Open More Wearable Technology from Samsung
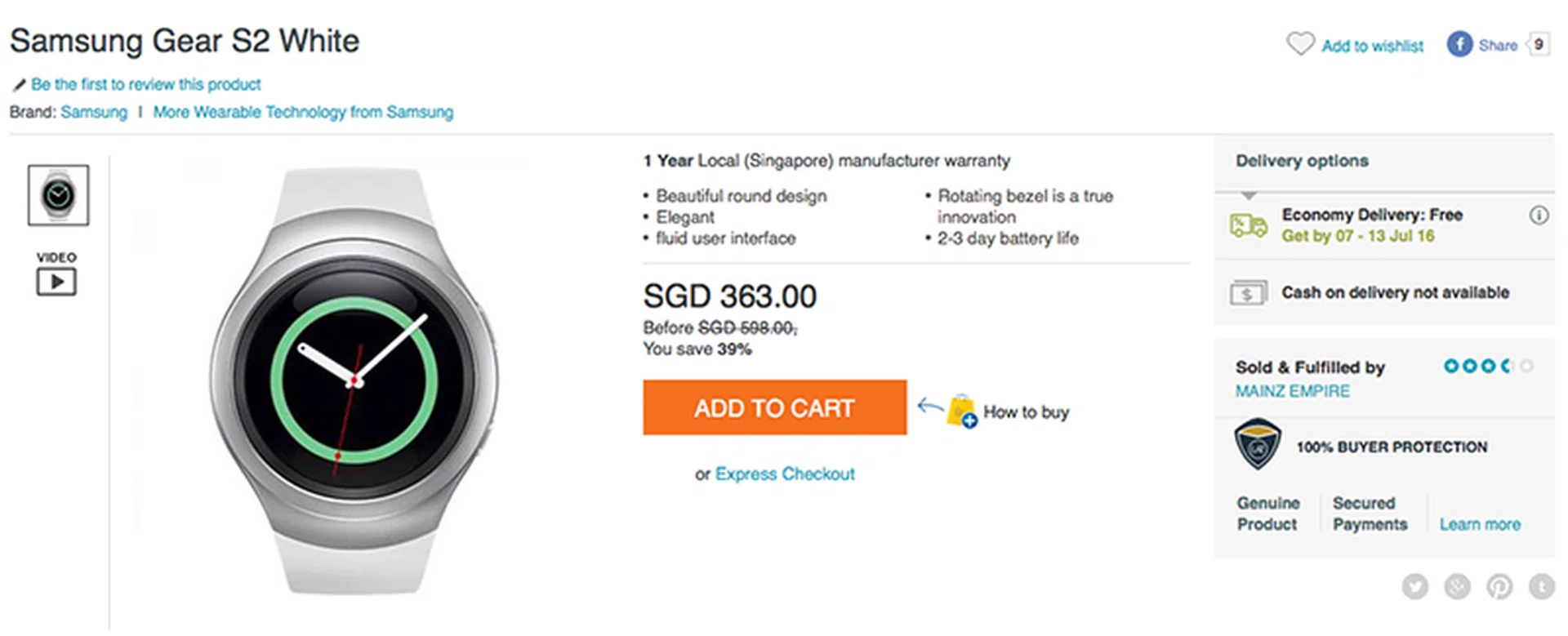 tap(303, 113)
